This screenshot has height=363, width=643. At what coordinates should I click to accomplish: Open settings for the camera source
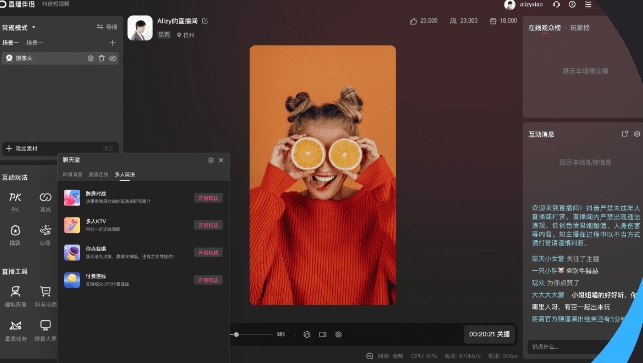tap(91, 58)
